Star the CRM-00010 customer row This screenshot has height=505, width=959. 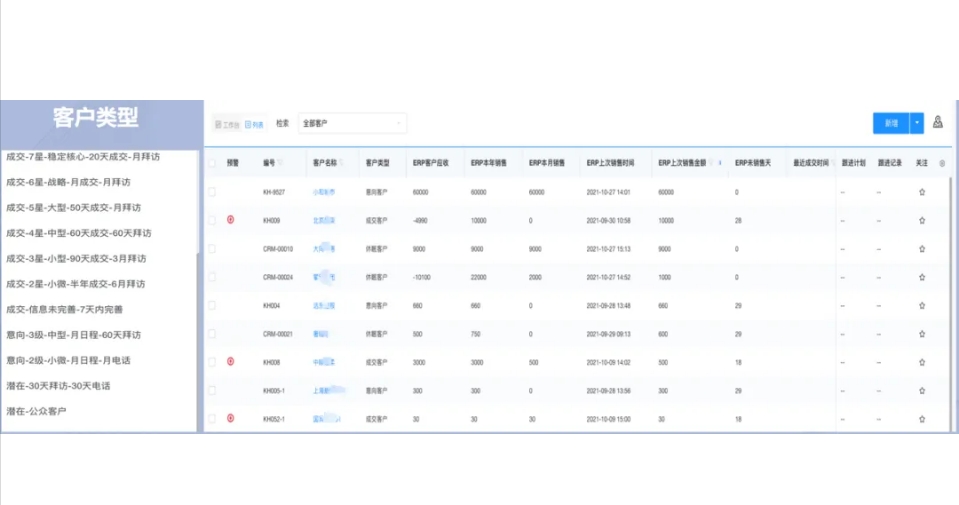pos(922,249)
